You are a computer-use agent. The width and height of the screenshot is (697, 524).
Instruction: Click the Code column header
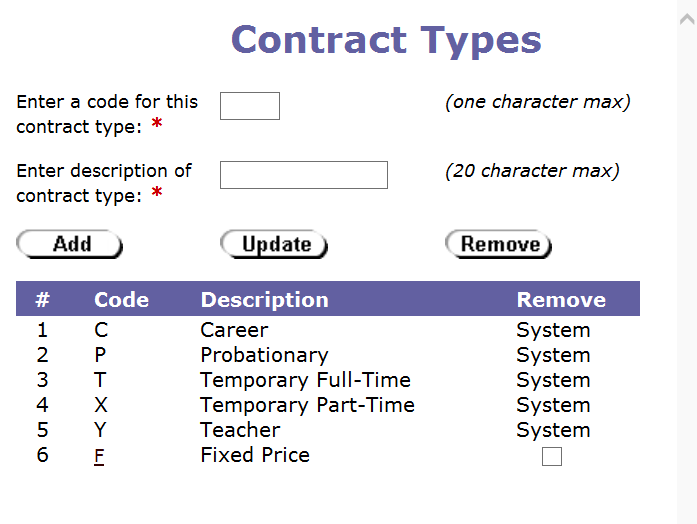coord(121,300)
